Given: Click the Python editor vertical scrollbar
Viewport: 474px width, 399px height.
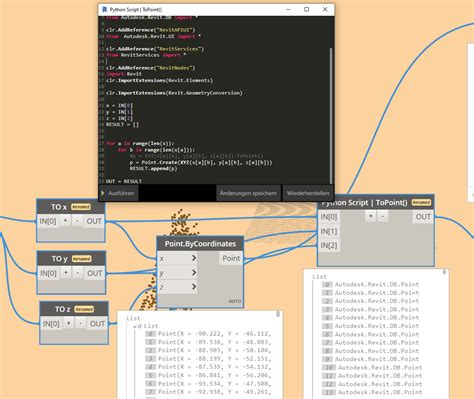Looking at the screenshot, I should [331, 115].
